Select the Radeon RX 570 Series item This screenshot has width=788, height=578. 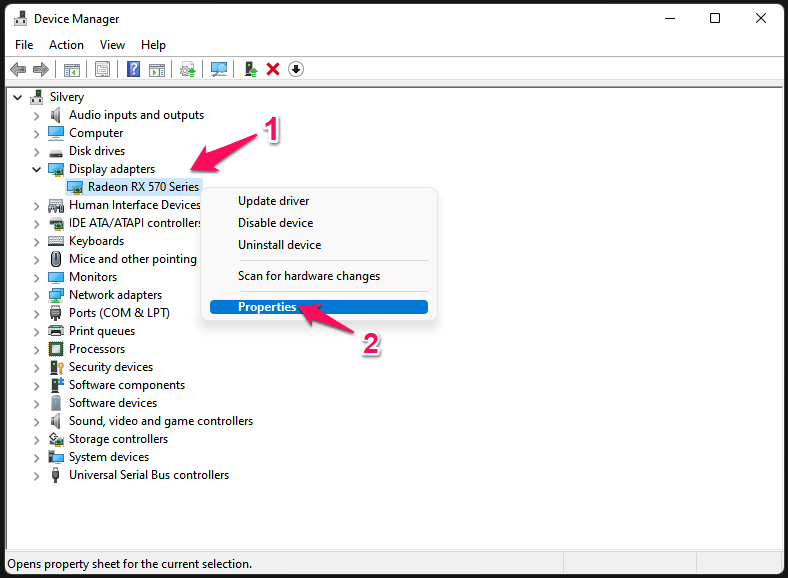pos(143,187)
